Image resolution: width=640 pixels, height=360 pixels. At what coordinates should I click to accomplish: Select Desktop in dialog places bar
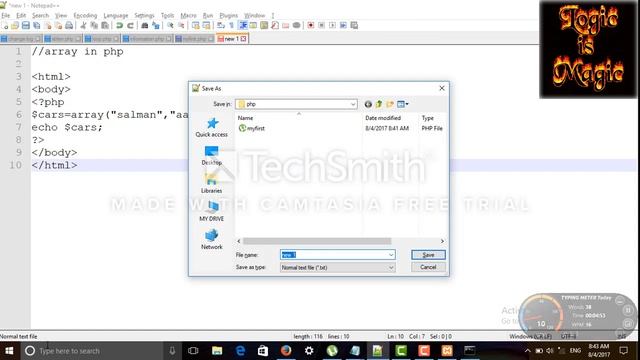(x=211, y=156)
